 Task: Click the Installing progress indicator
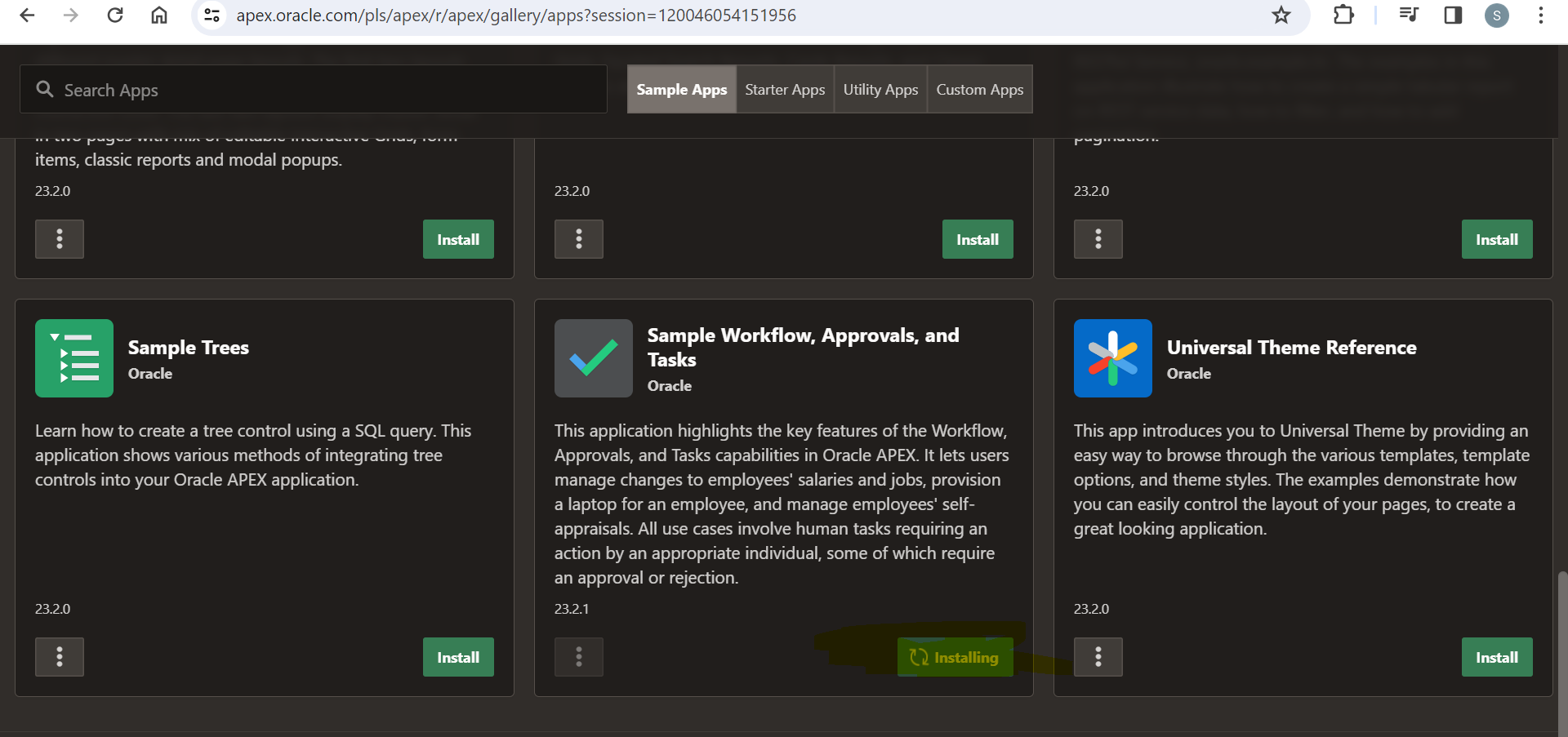pos(954,657)
